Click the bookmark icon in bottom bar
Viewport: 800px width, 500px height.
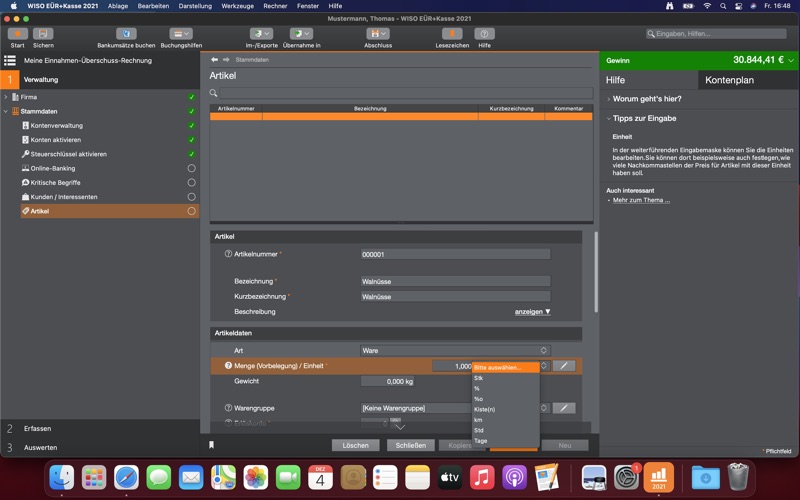pos(211,445)
